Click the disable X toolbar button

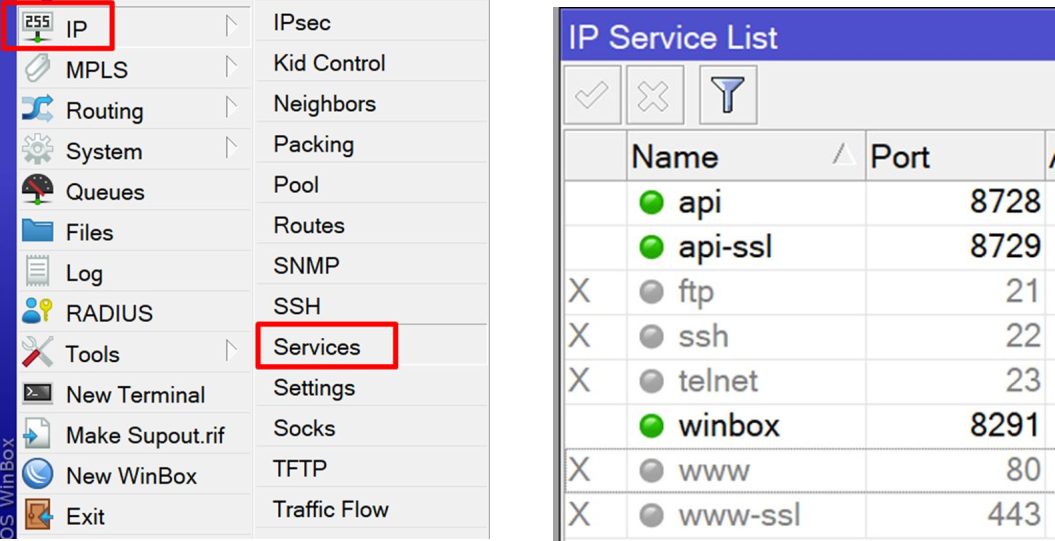pyautogui.click(x=655, y=95)
